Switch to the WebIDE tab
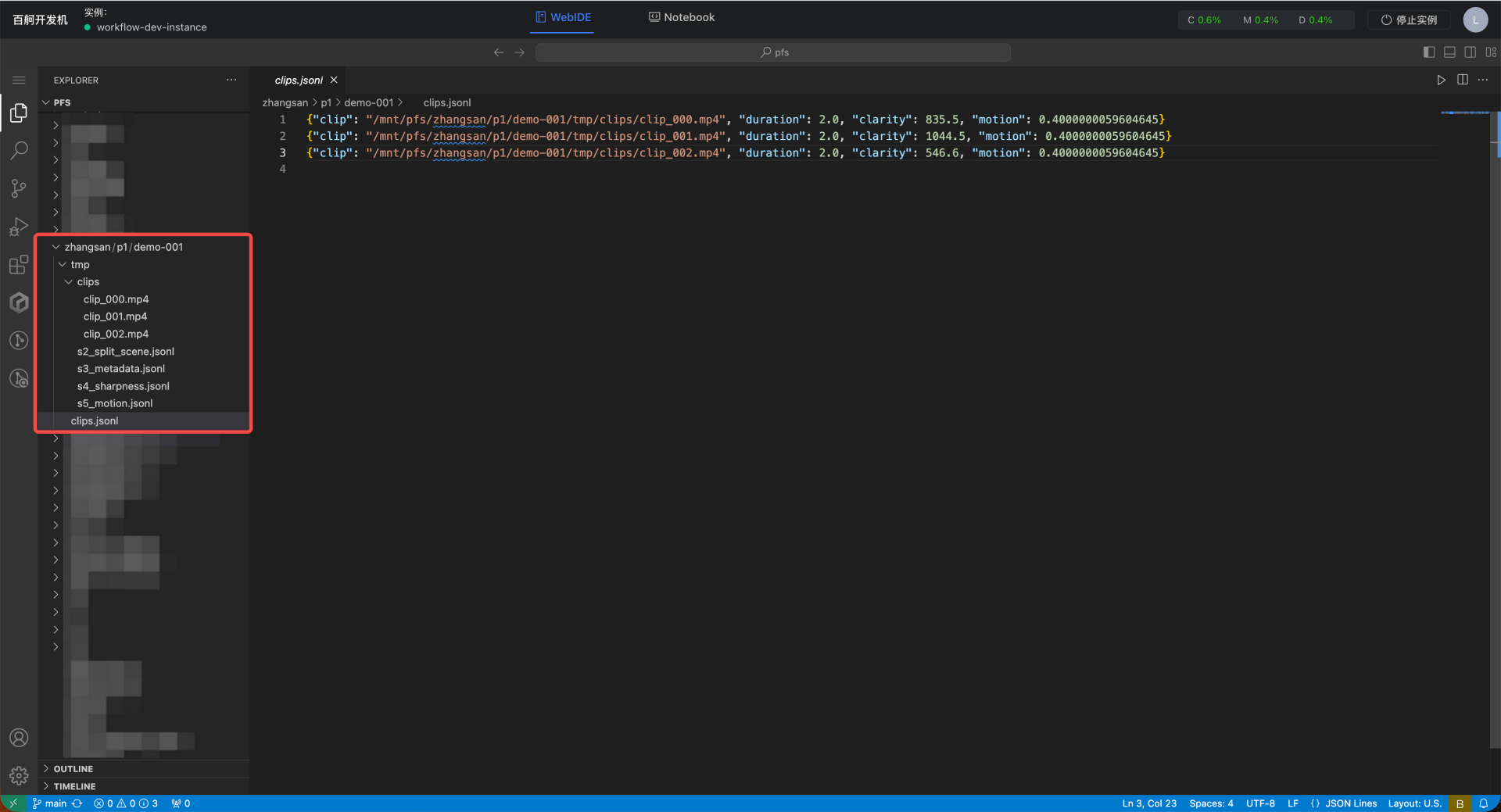The height and width of the screenshot is (812, 1501). (x=563, y=17)
